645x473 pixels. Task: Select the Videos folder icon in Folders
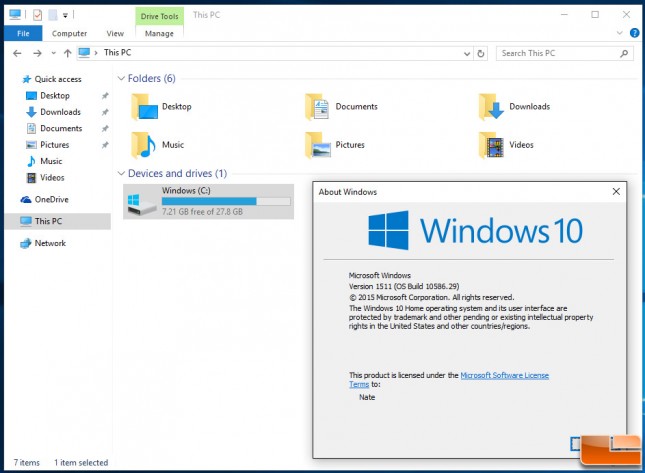[x=491, y=145]
